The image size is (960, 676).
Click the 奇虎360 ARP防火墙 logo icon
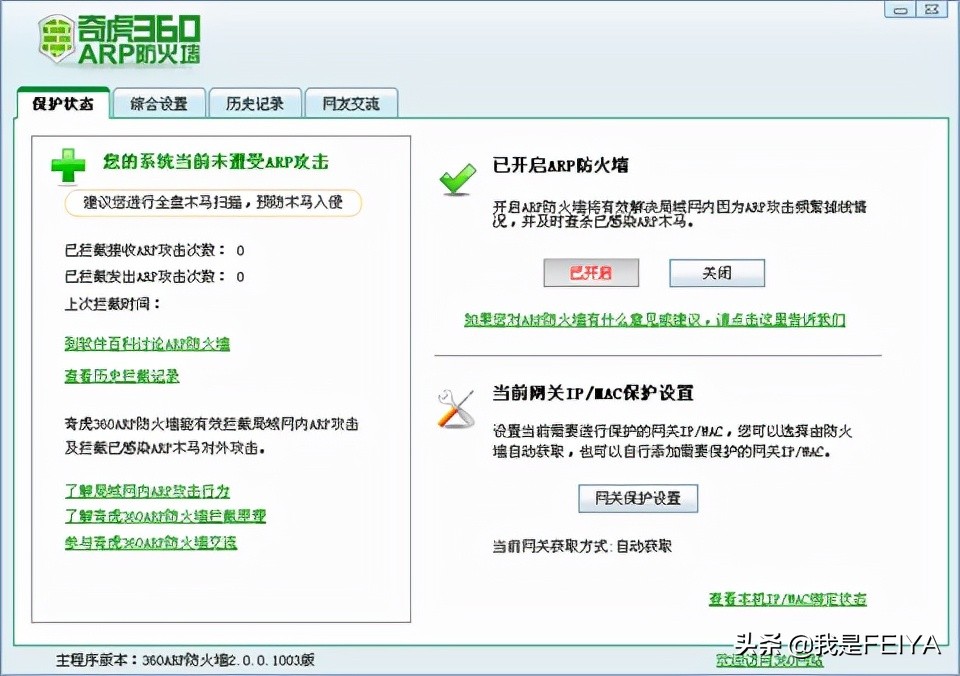(57, 36)
